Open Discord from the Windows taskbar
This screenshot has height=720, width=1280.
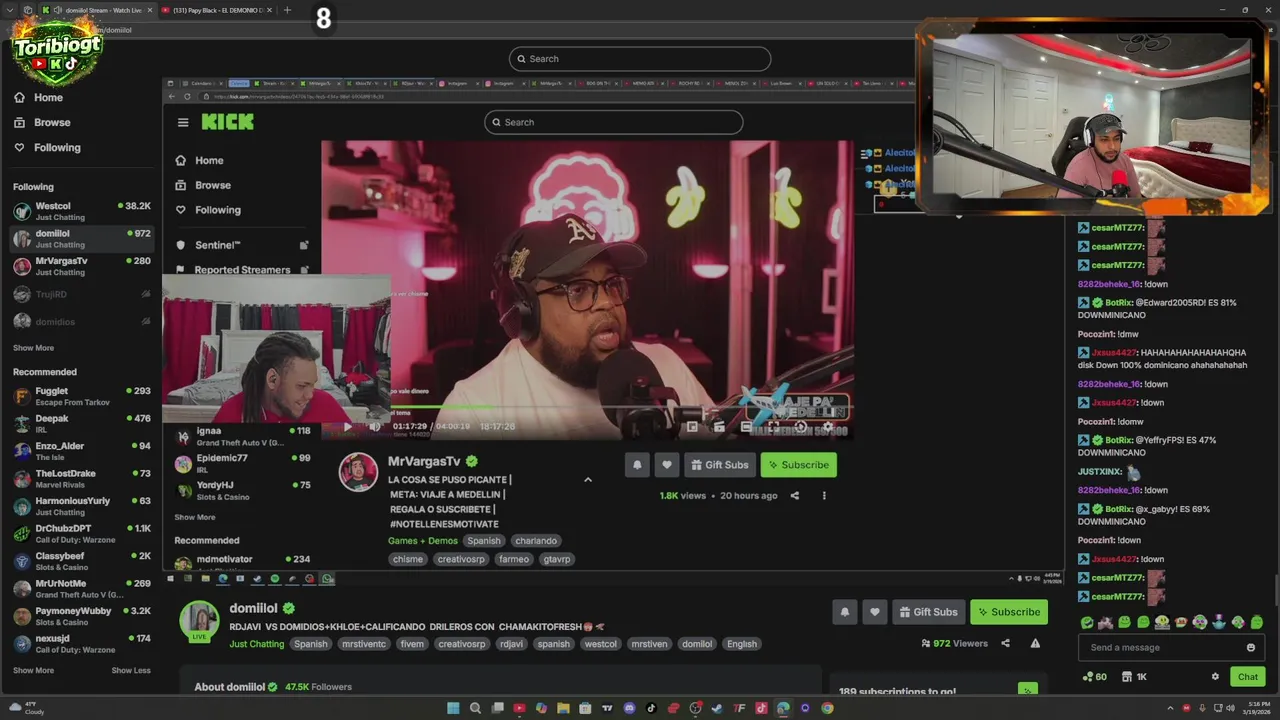coord(629,708)
